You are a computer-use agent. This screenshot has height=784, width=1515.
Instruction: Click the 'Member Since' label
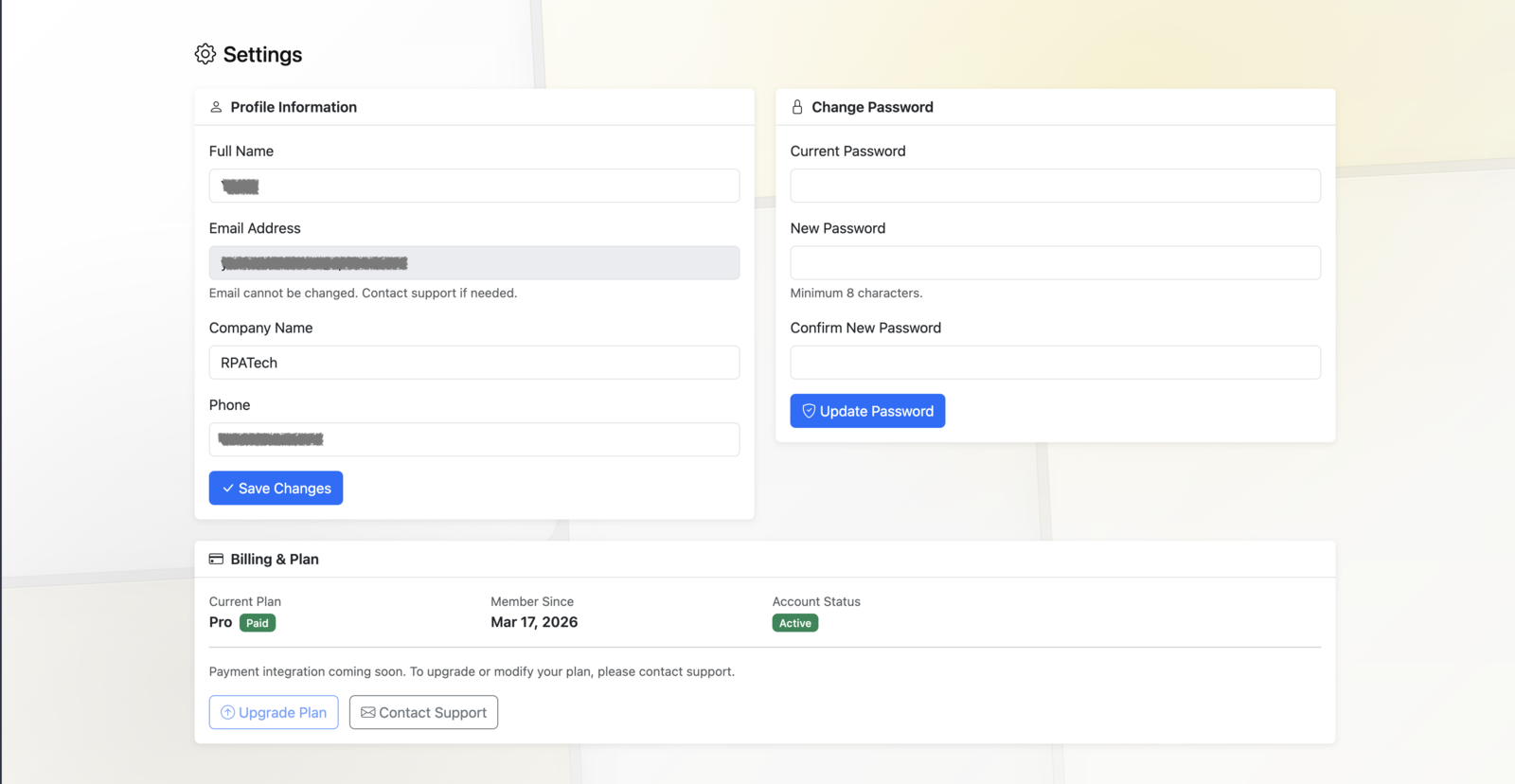click(532, 601)
